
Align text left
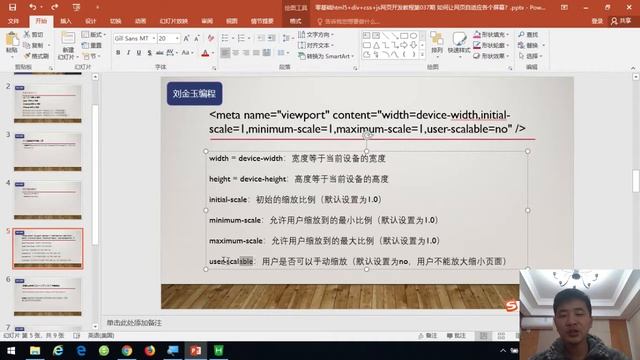click(x=225, y=53)
